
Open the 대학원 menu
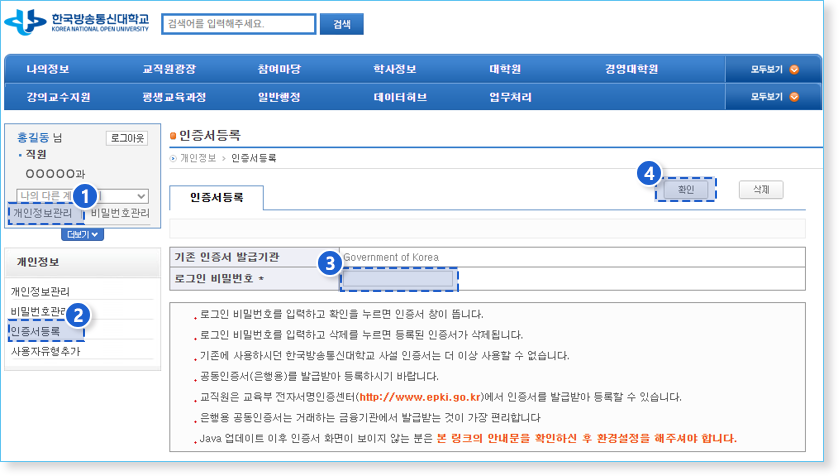pyautogui.click(x=505, y=69)
